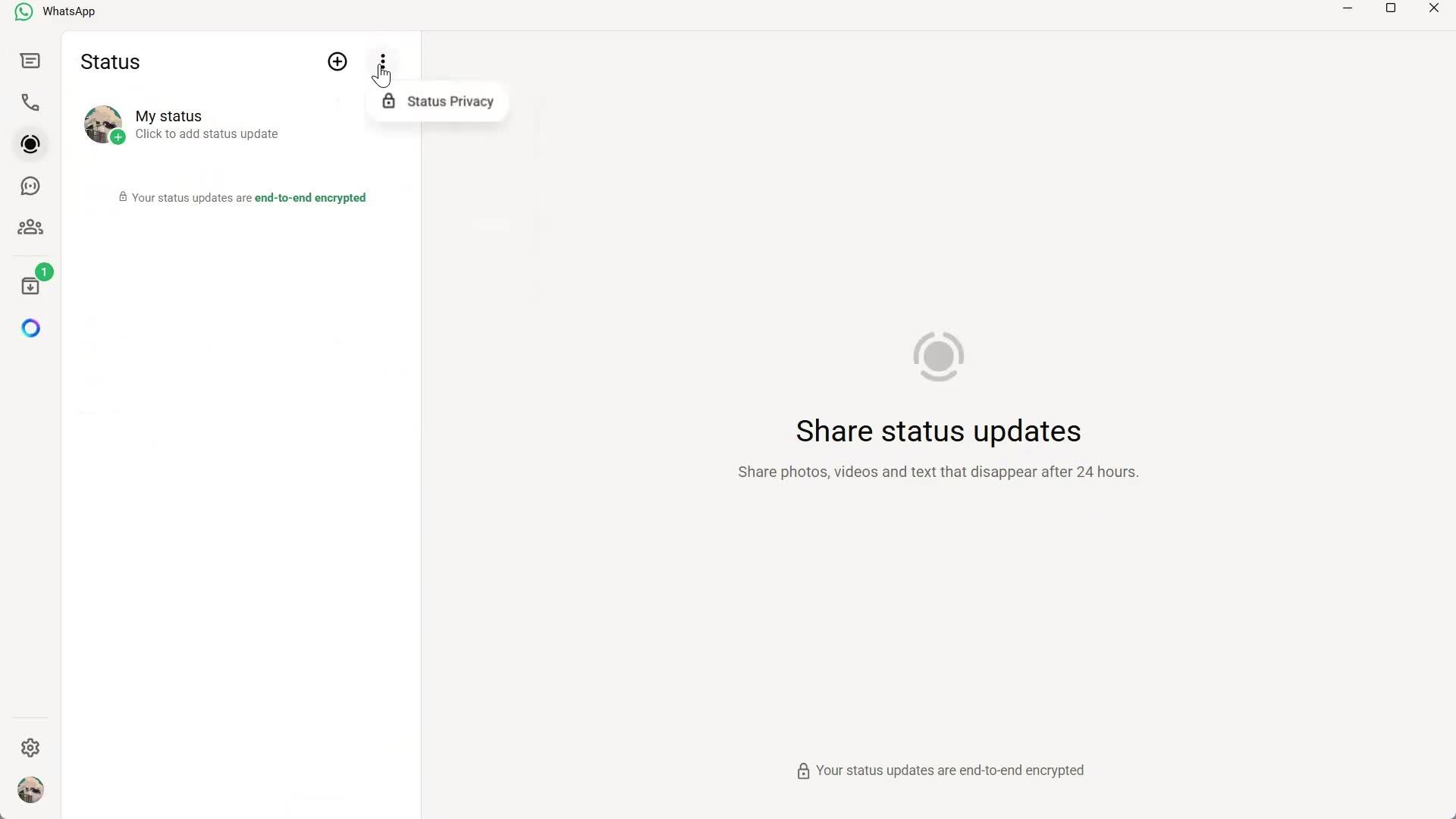Viewport: 1456px width, 819px height.
Task: Select Status Privacy from the menu
Action: point(449,101)
